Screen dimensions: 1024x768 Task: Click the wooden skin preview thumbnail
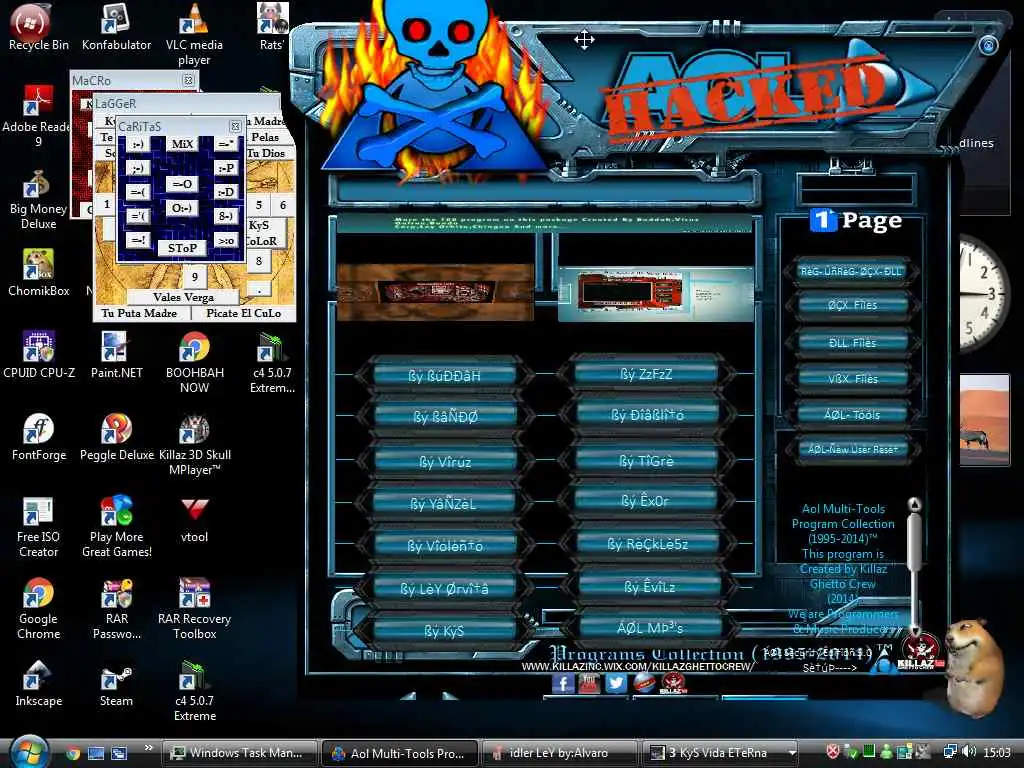436,292
